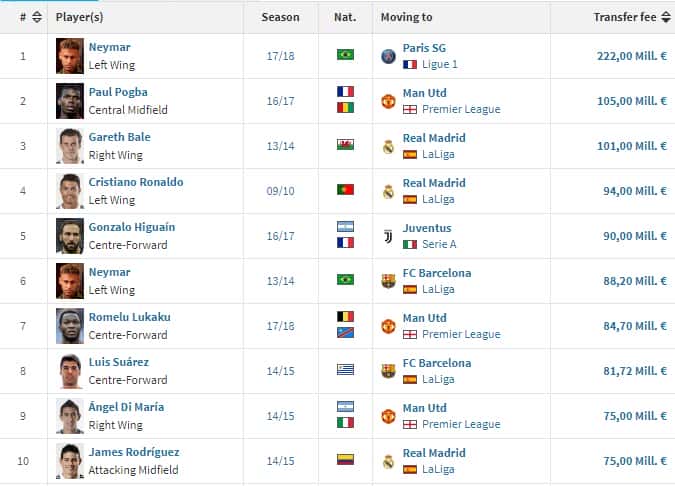Open Gonzalo Higuaín's player profile link
The width and height of the screenshot is (675, 486).
tap(132, 227)
